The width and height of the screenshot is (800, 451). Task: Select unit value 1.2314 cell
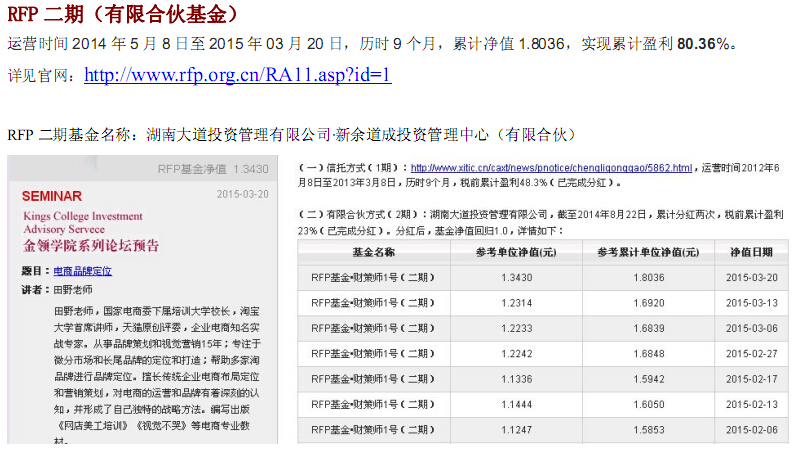[x=516, y=303]
